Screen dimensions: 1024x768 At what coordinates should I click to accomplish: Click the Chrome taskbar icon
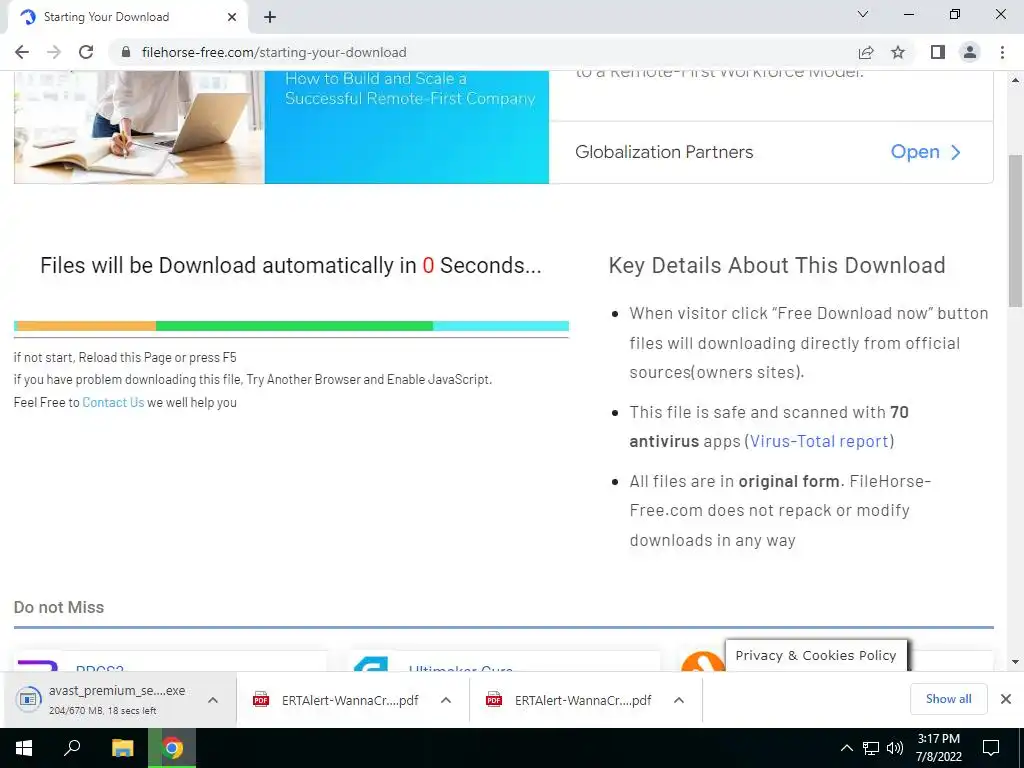(172, 748)
